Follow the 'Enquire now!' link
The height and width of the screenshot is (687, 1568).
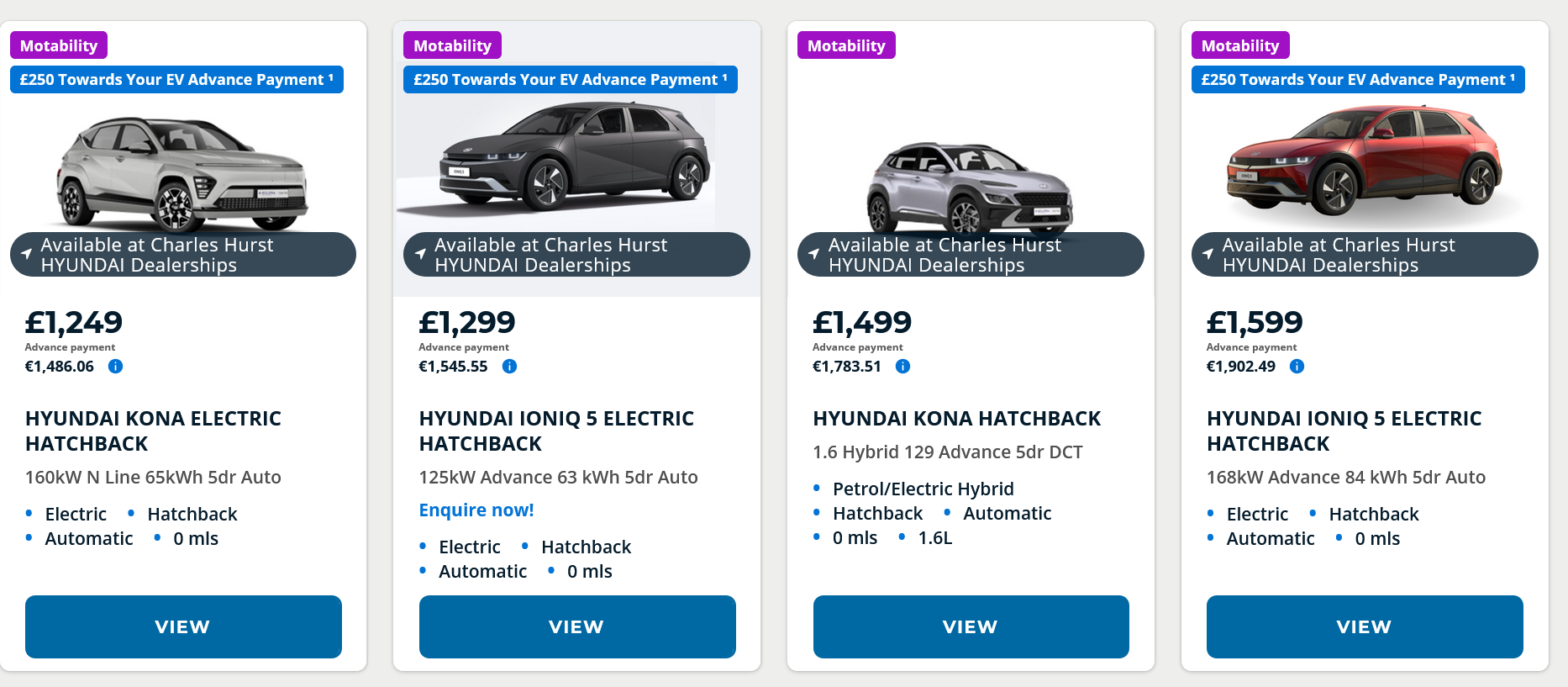pos(476,510)
